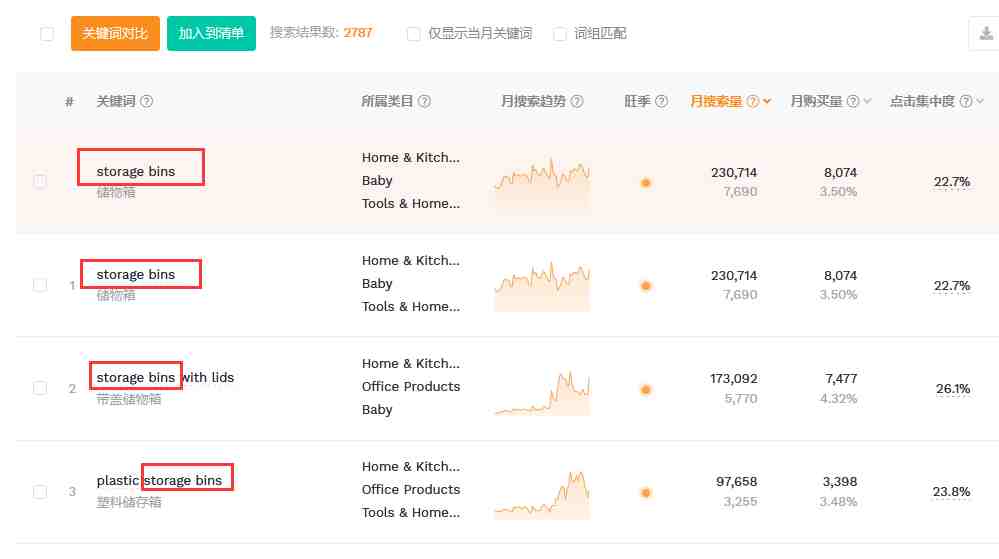
Task: Open storage bins with lids keyword
Action: point(165,377)
